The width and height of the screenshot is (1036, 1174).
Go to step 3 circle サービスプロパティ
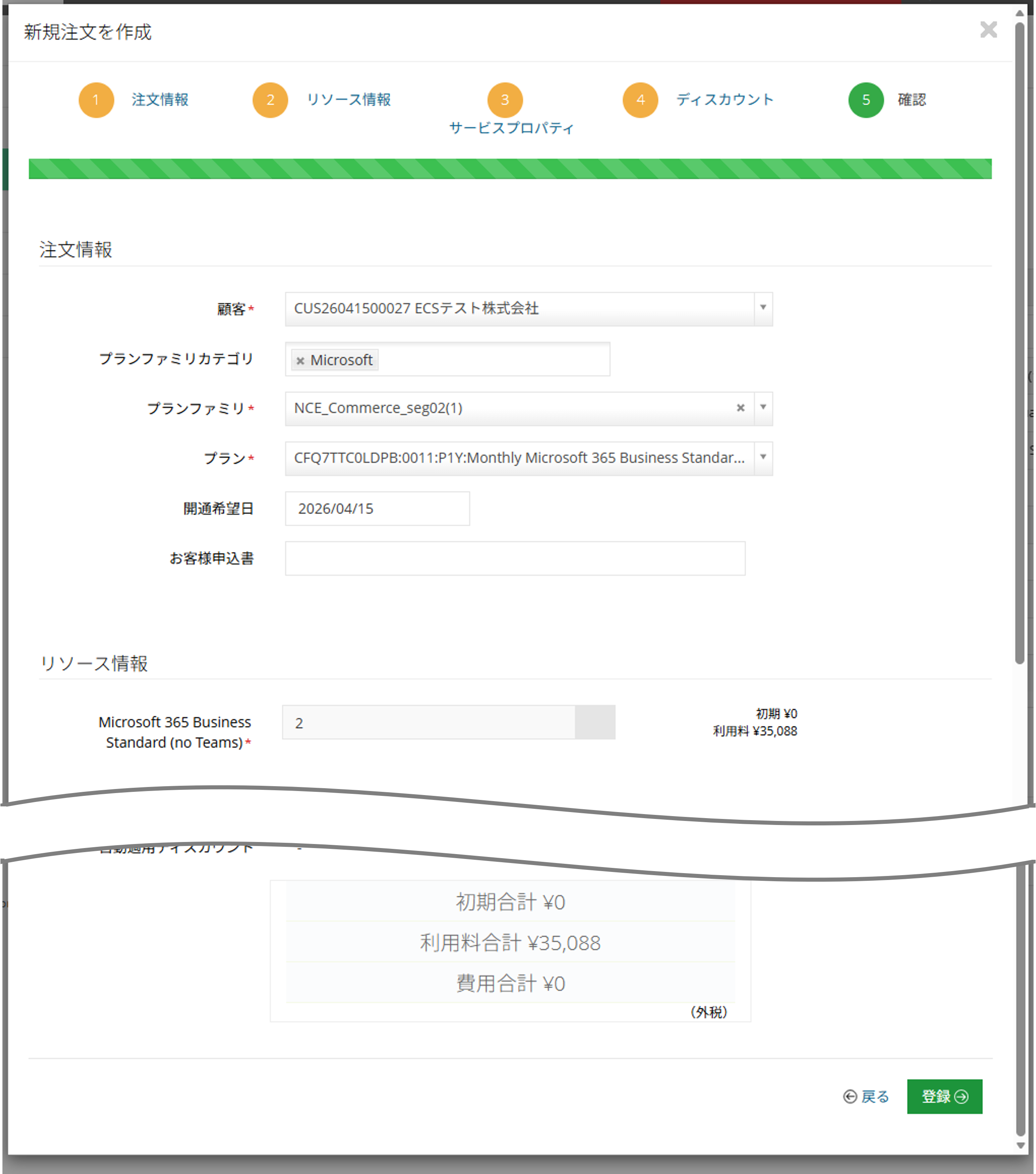(x=505, y=100)
